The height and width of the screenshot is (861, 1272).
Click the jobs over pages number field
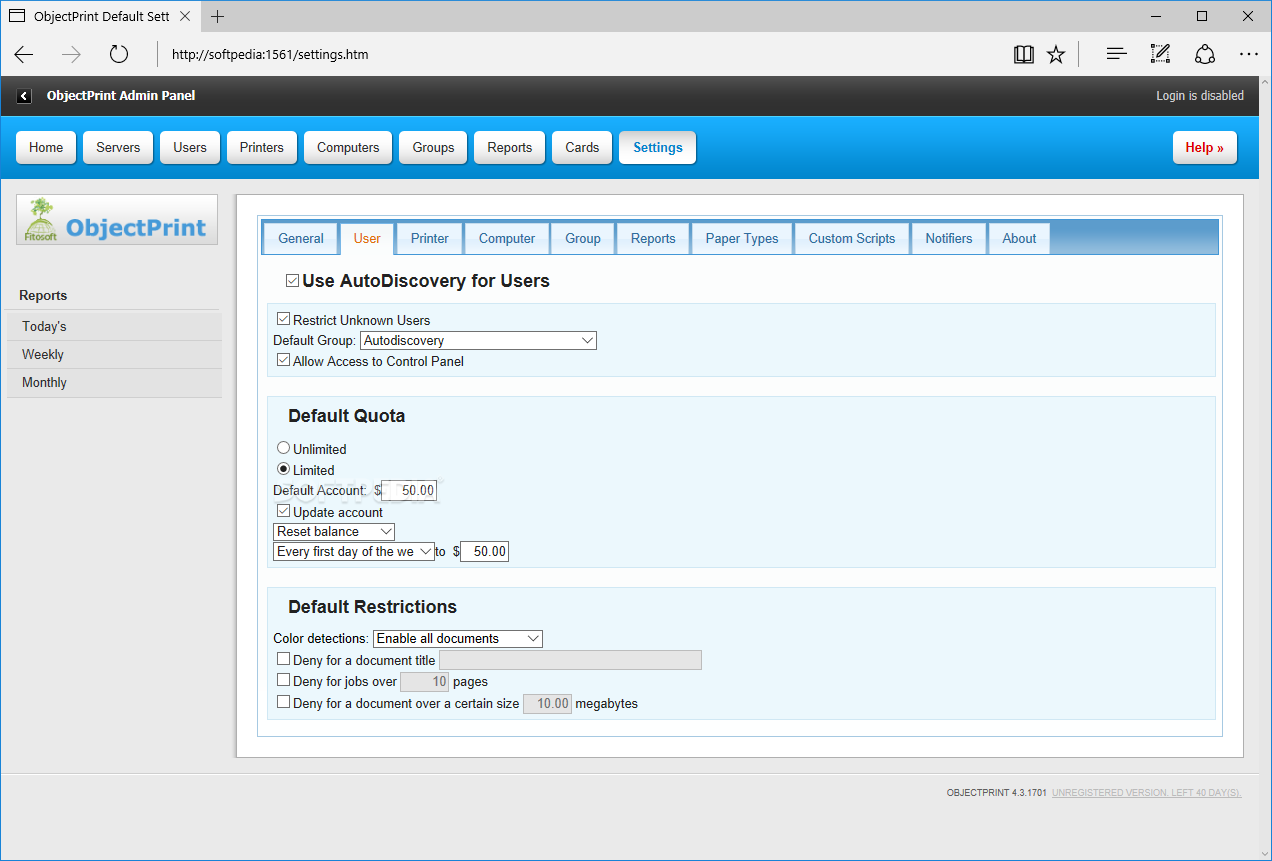pos(425,682)
